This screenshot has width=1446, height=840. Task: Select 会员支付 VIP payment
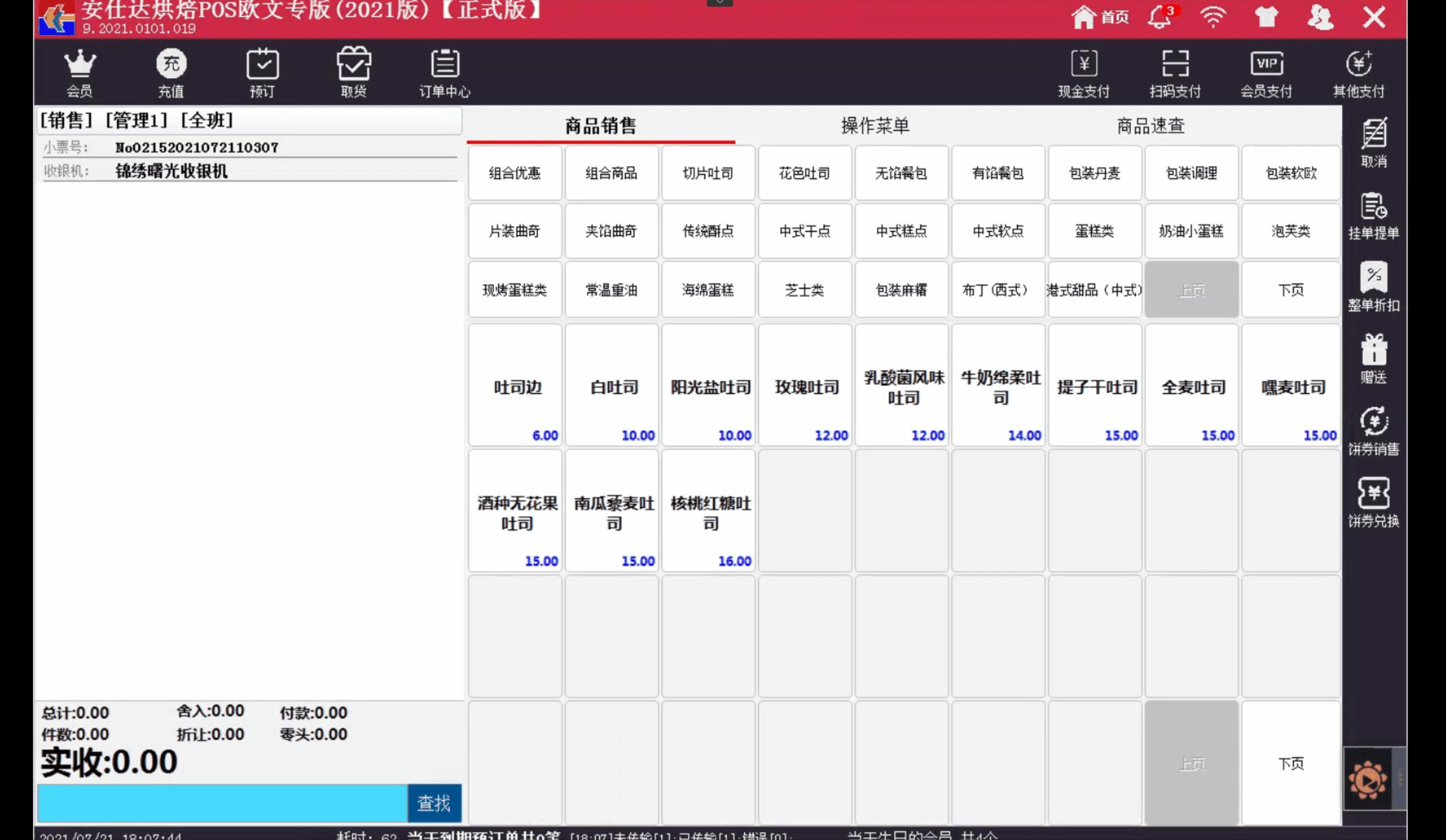pos(1267,71)
